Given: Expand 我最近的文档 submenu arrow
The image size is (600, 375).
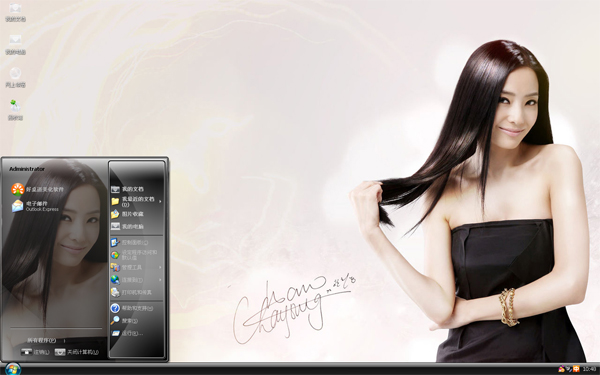Looking at the screenshot, I should coord(160,201).
